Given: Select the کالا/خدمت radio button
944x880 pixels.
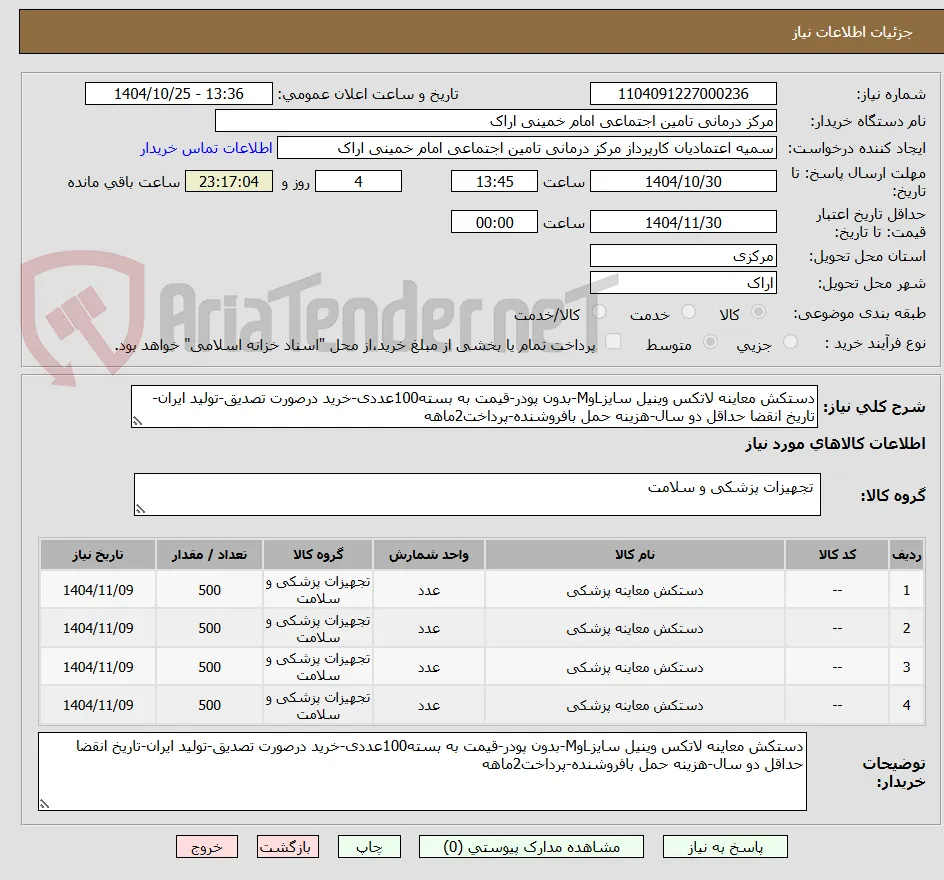Looking at the screenshot, I should click(600, 312).
